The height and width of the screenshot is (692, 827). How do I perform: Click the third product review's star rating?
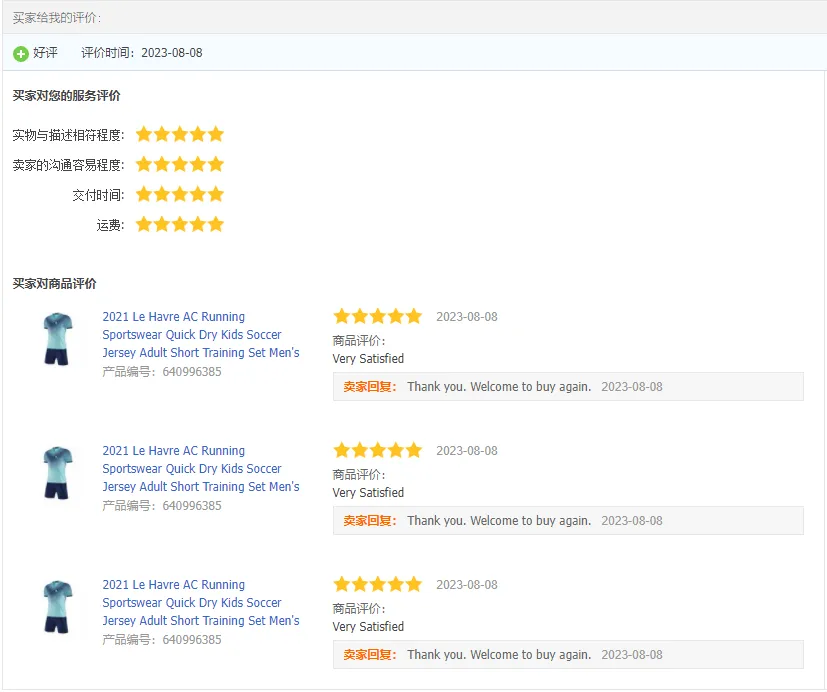pyautogui.click(x=377, y=584)
